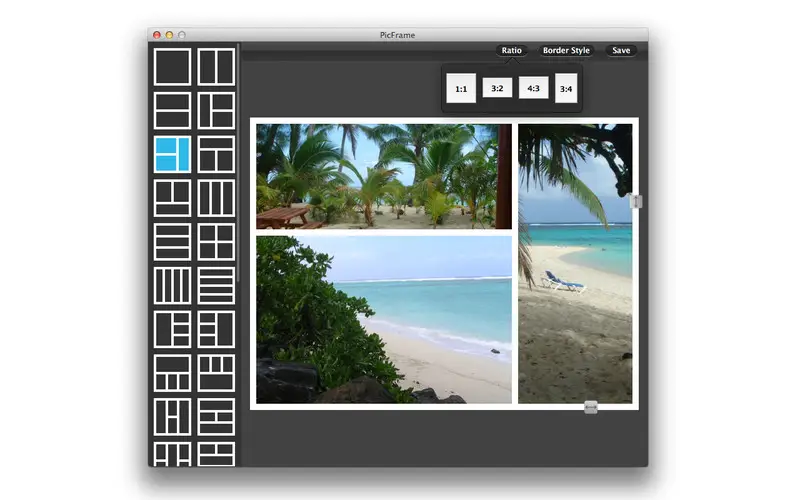Click the horizontal divider handle on bottom edge
800x500 pixels.
click(591, 407)
